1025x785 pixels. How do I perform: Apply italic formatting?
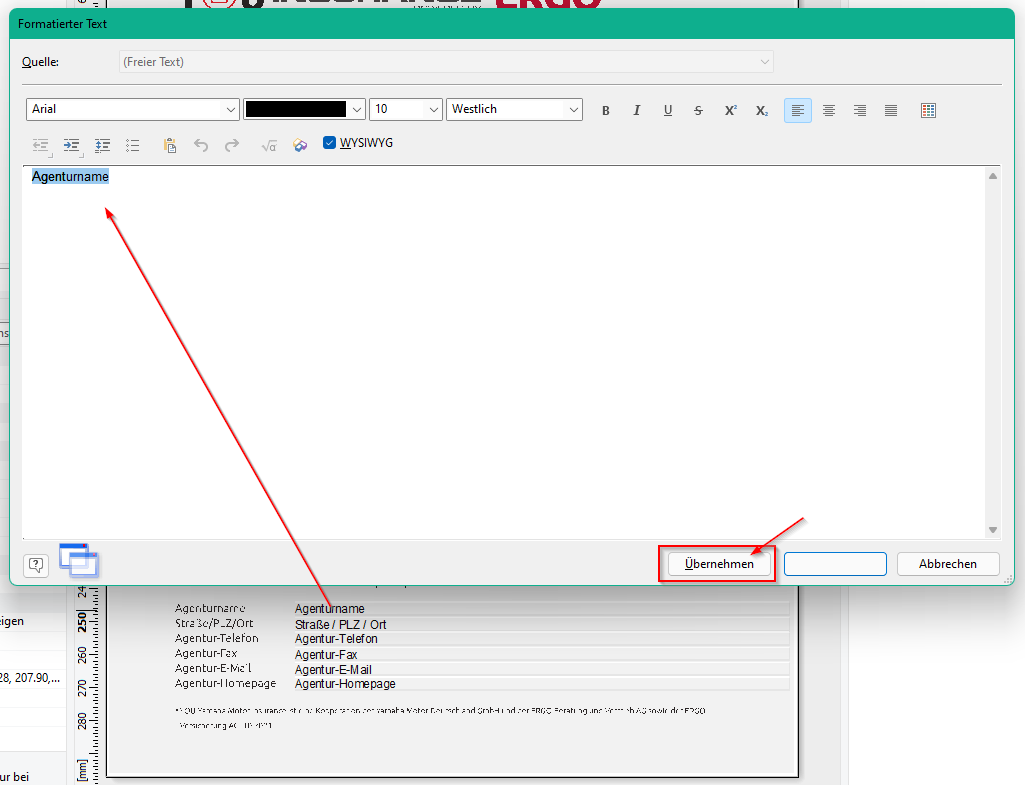[x=636, y=110]
